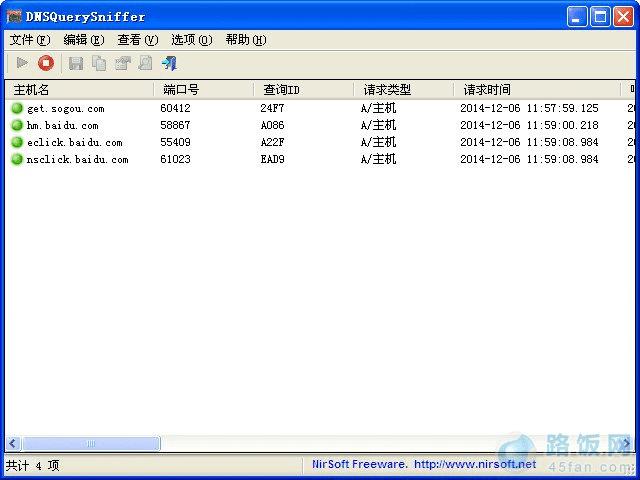The width and height of the screenshot is (640, 480).
Task: Sort by the 端口号 column header
Action: 204,89
